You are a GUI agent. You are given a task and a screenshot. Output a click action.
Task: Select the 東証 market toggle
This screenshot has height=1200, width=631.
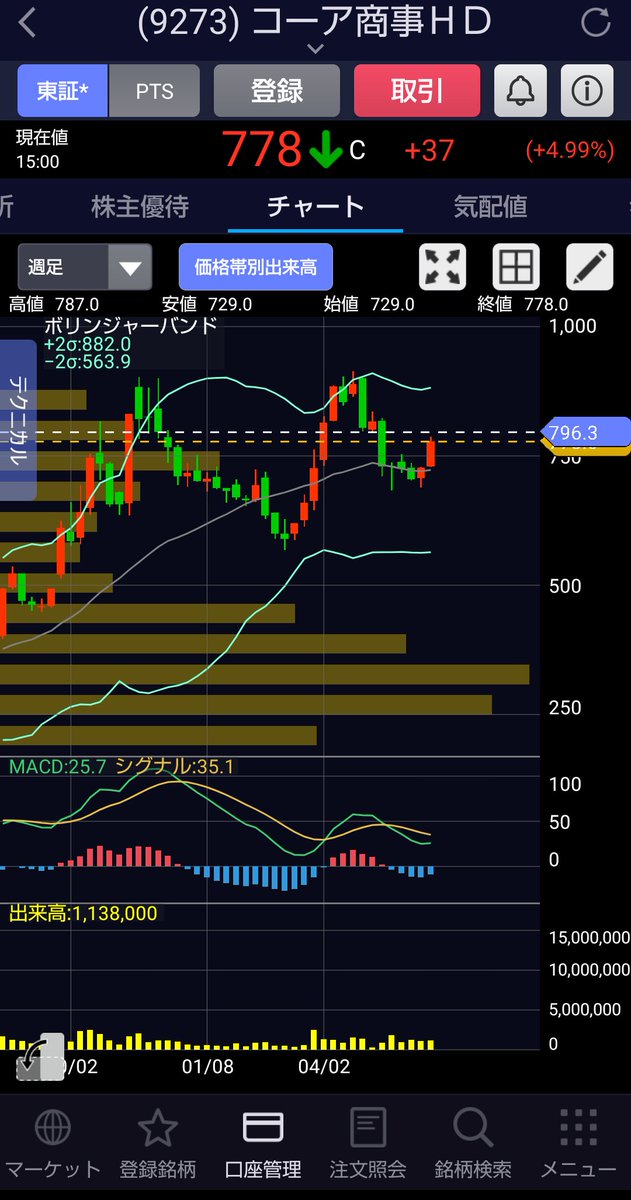pyautogui.click(x=62, y=91)
